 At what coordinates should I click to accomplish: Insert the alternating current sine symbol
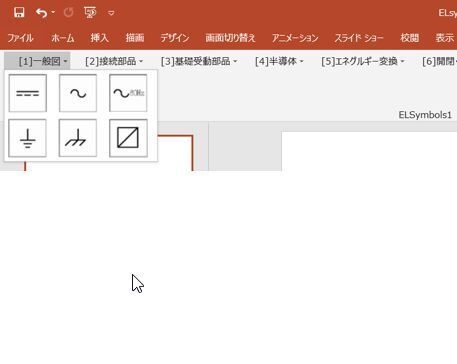click(78, 93)
